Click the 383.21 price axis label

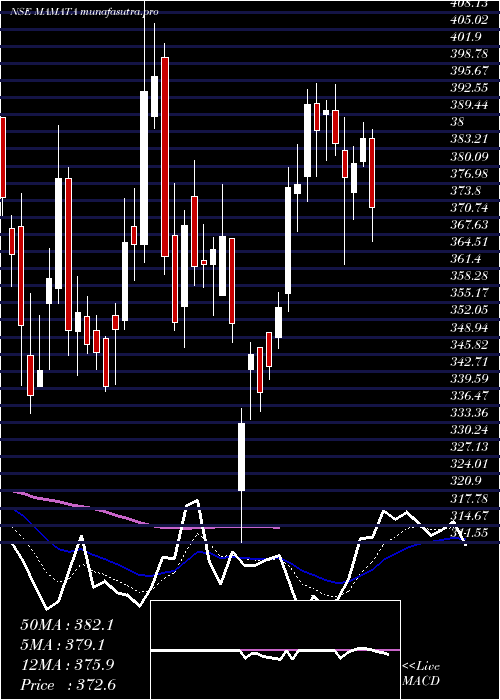click(469, 139)
